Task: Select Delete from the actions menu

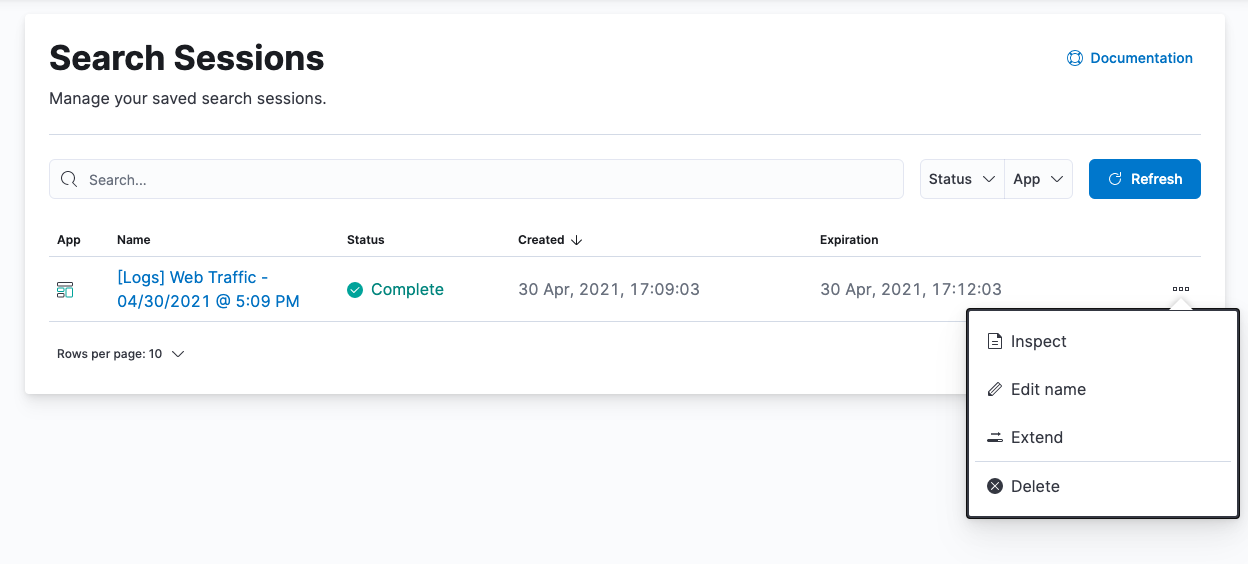Action: click(1103, 486)
